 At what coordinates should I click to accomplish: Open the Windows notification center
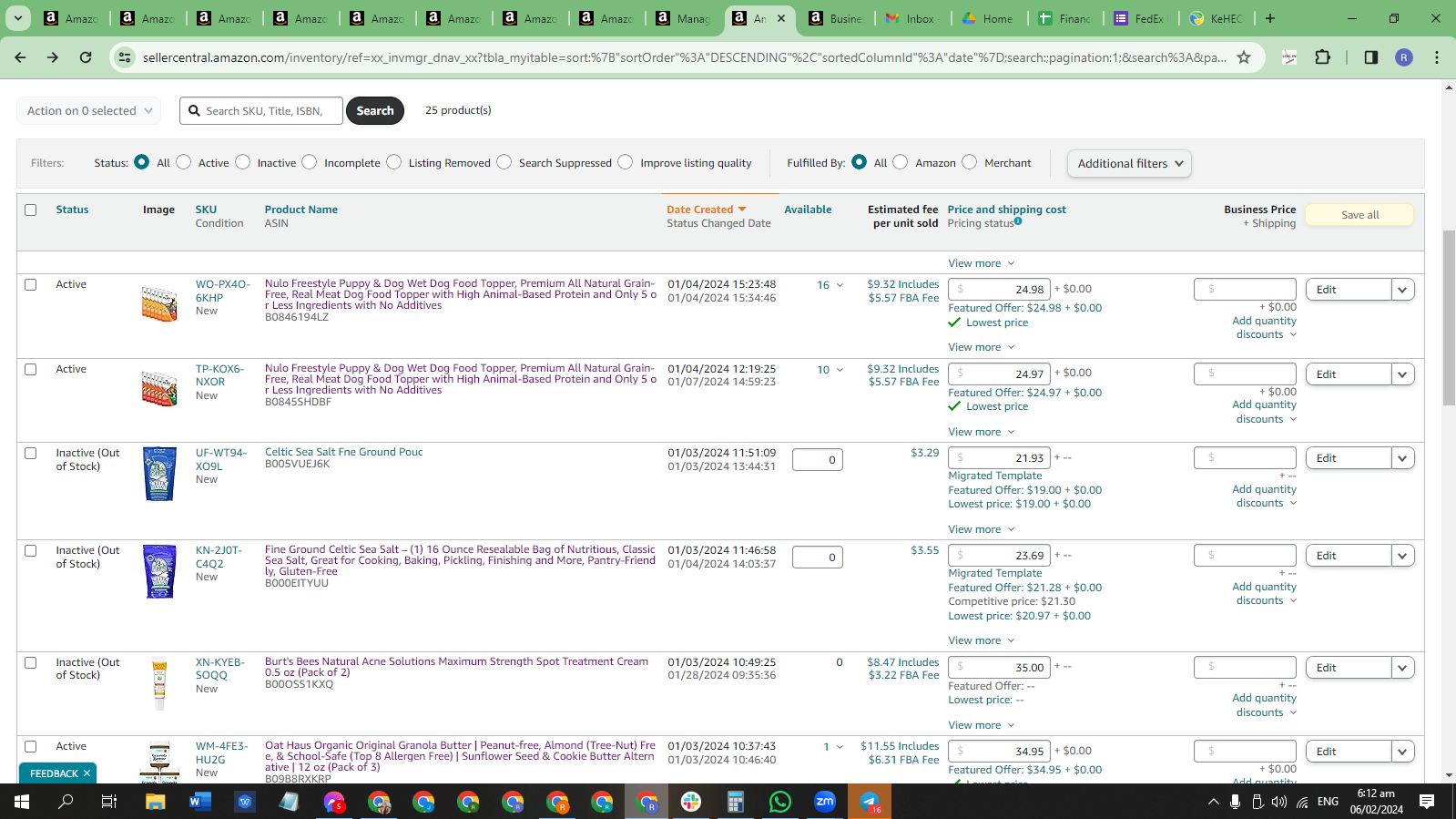[x=1427, y=802]
